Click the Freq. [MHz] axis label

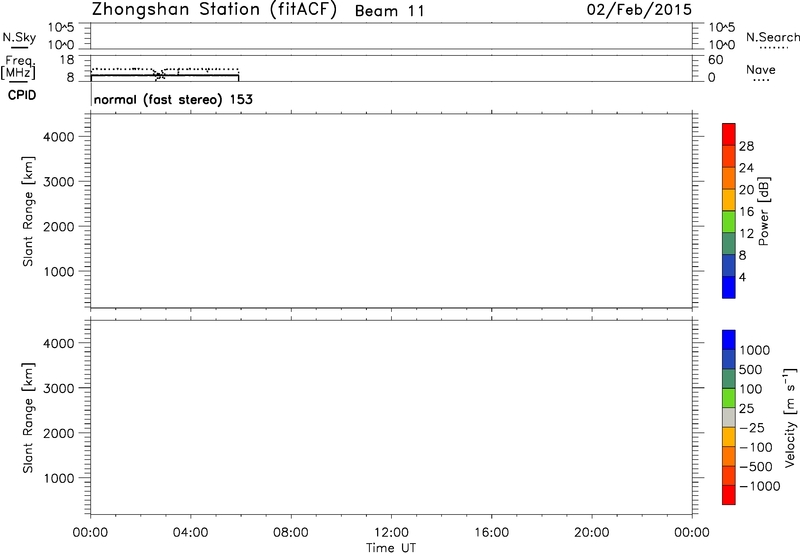point(19,67)
